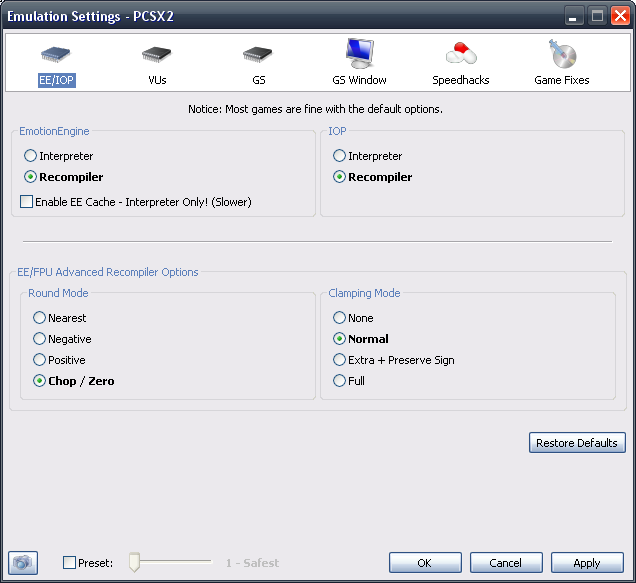Image resolution: width=636 pixels, height=583 pixels.
Task: Switch to the GS Window tab label
Action: tap(359, 80)
